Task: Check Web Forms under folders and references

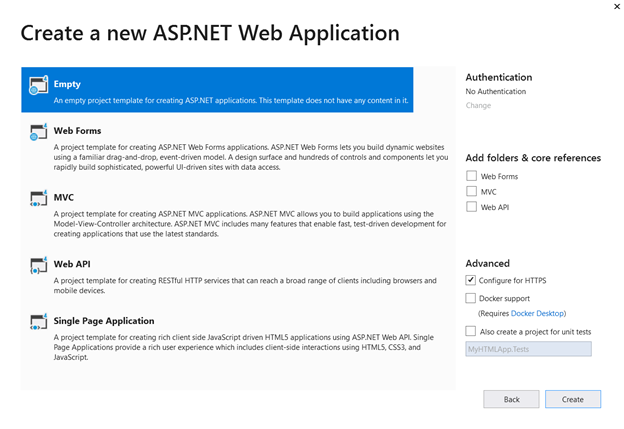Action: click(471, 176)
